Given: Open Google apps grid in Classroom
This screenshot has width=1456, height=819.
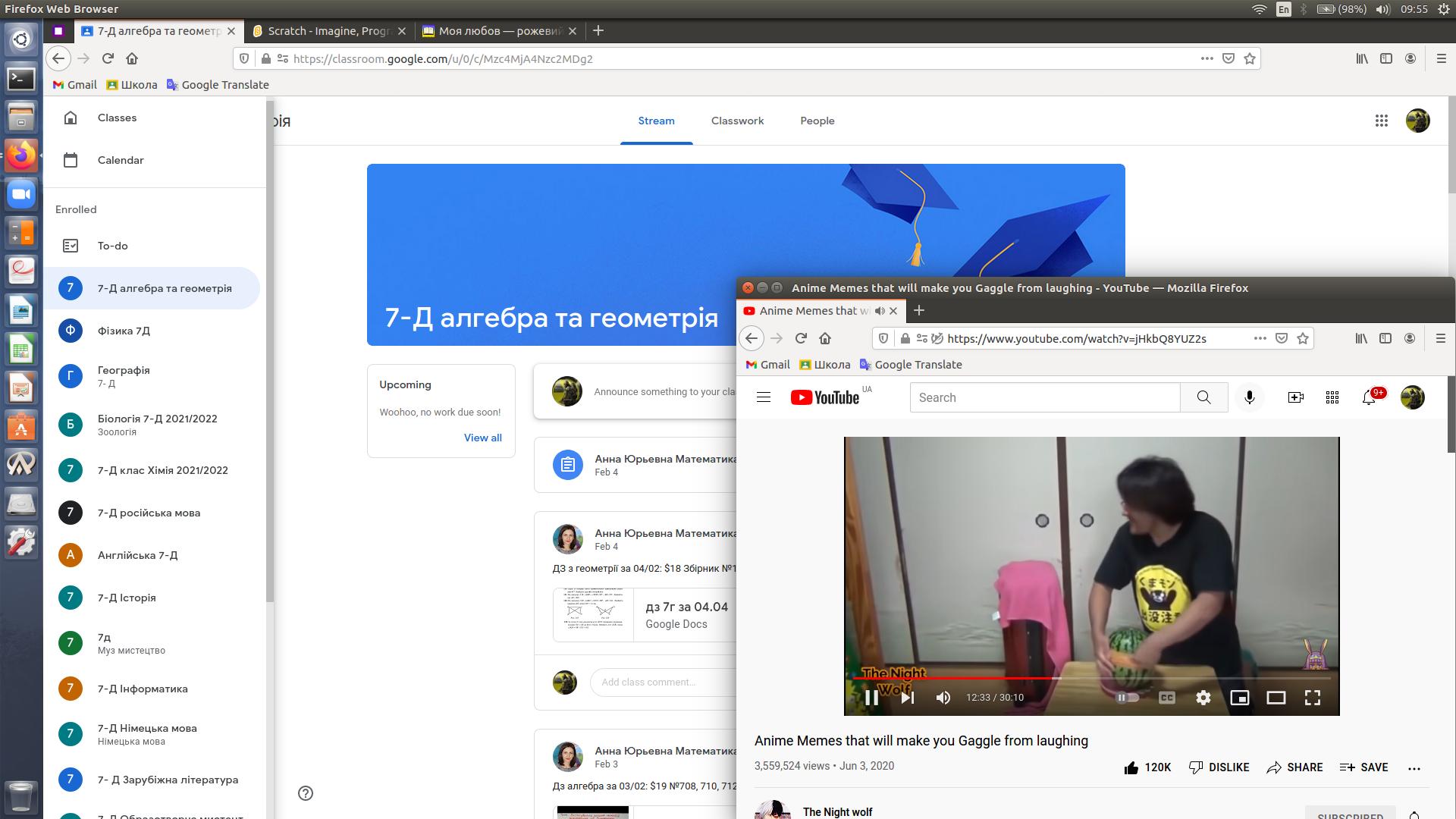Looking at the screenshot, I should pyautogui.click(x=1381, y=121).
